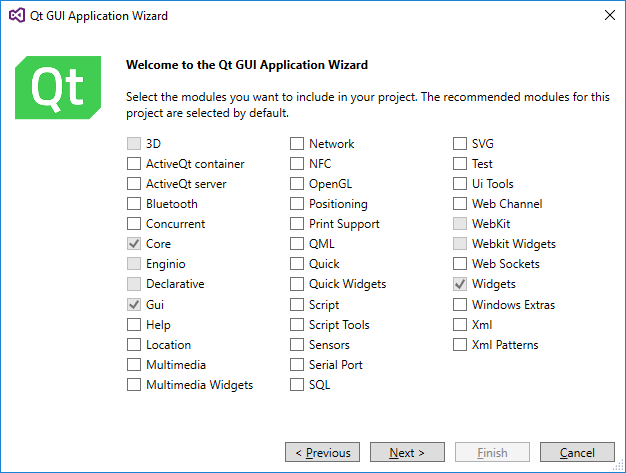Enable the SQL module
The height and width of the screenshot is (473, 626).
(x=297, y=385)
